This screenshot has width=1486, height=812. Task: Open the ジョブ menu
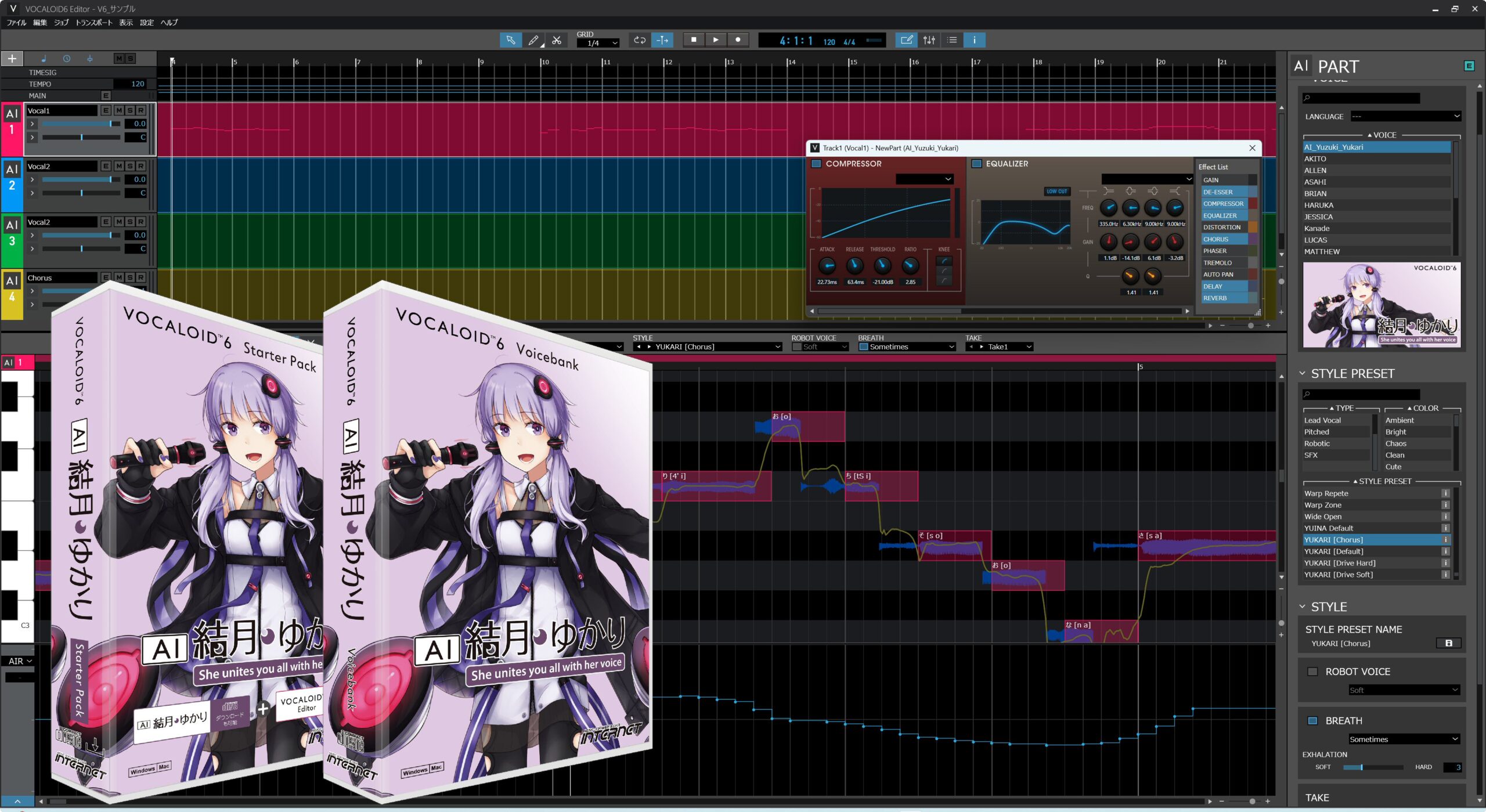pyautogui.click(x=62, y=23)
